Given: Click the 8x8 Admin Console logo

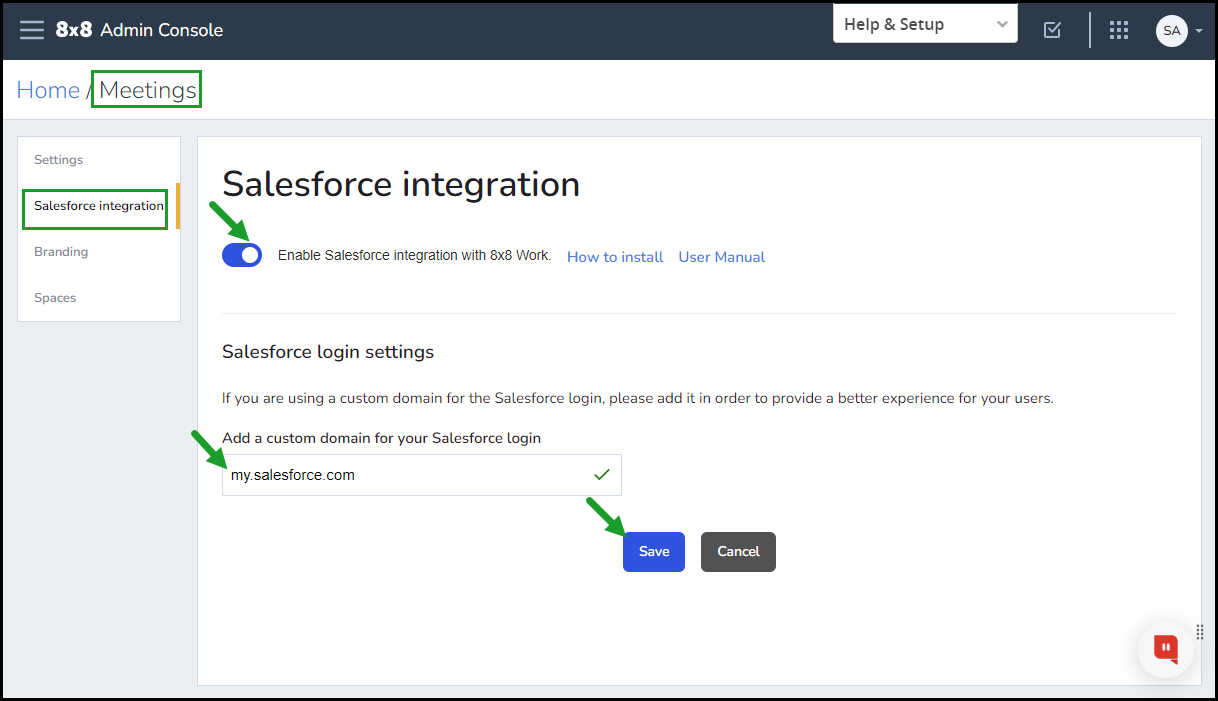Looking at the screenshot, I should pyautogui.click(x=139, y=30).
